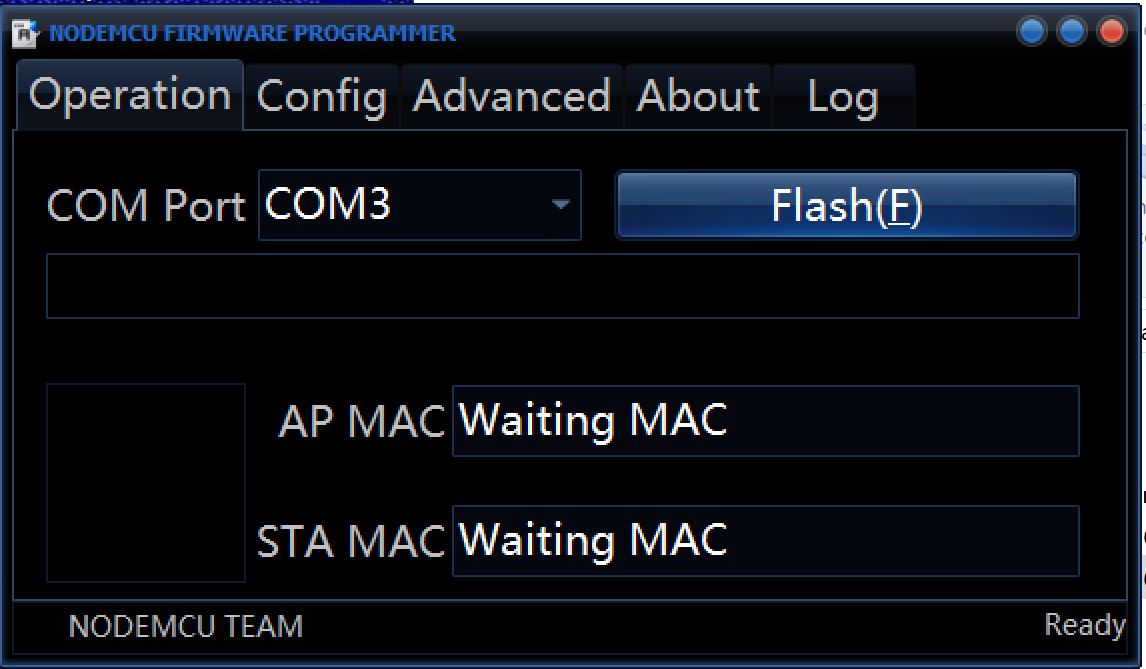Close the programmer with red circle button
1146x669 pixels.
pyautogui.click(x=1112, y=32)
